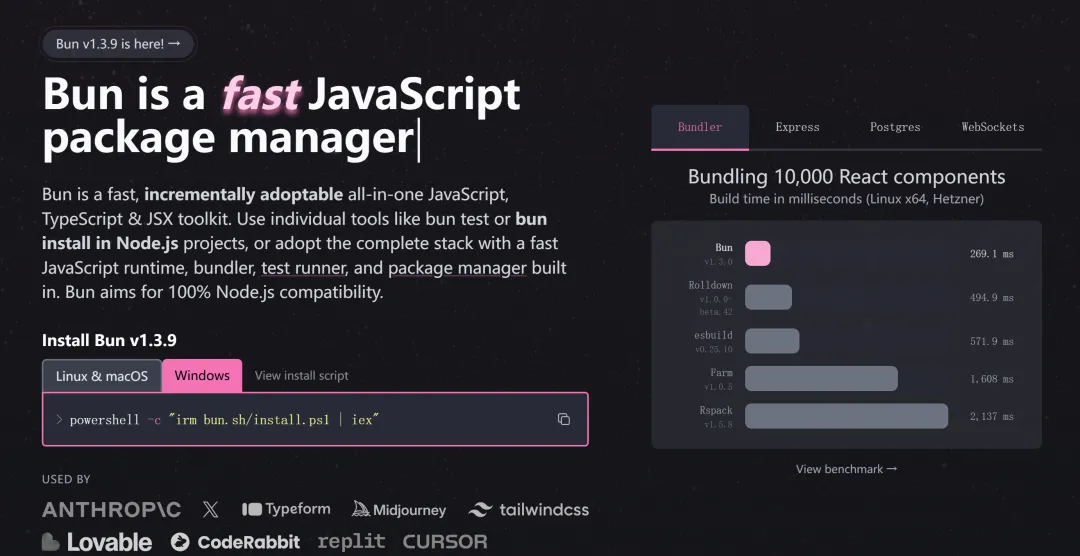Select the Bundler benchmark tab
1080x556 pixels.
(700, 127)
